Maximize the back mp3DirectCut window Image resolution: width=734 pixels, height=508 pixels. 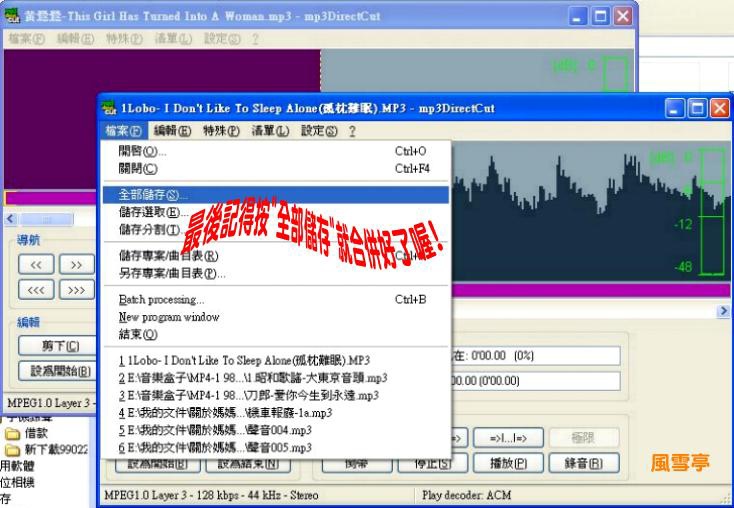600,17
